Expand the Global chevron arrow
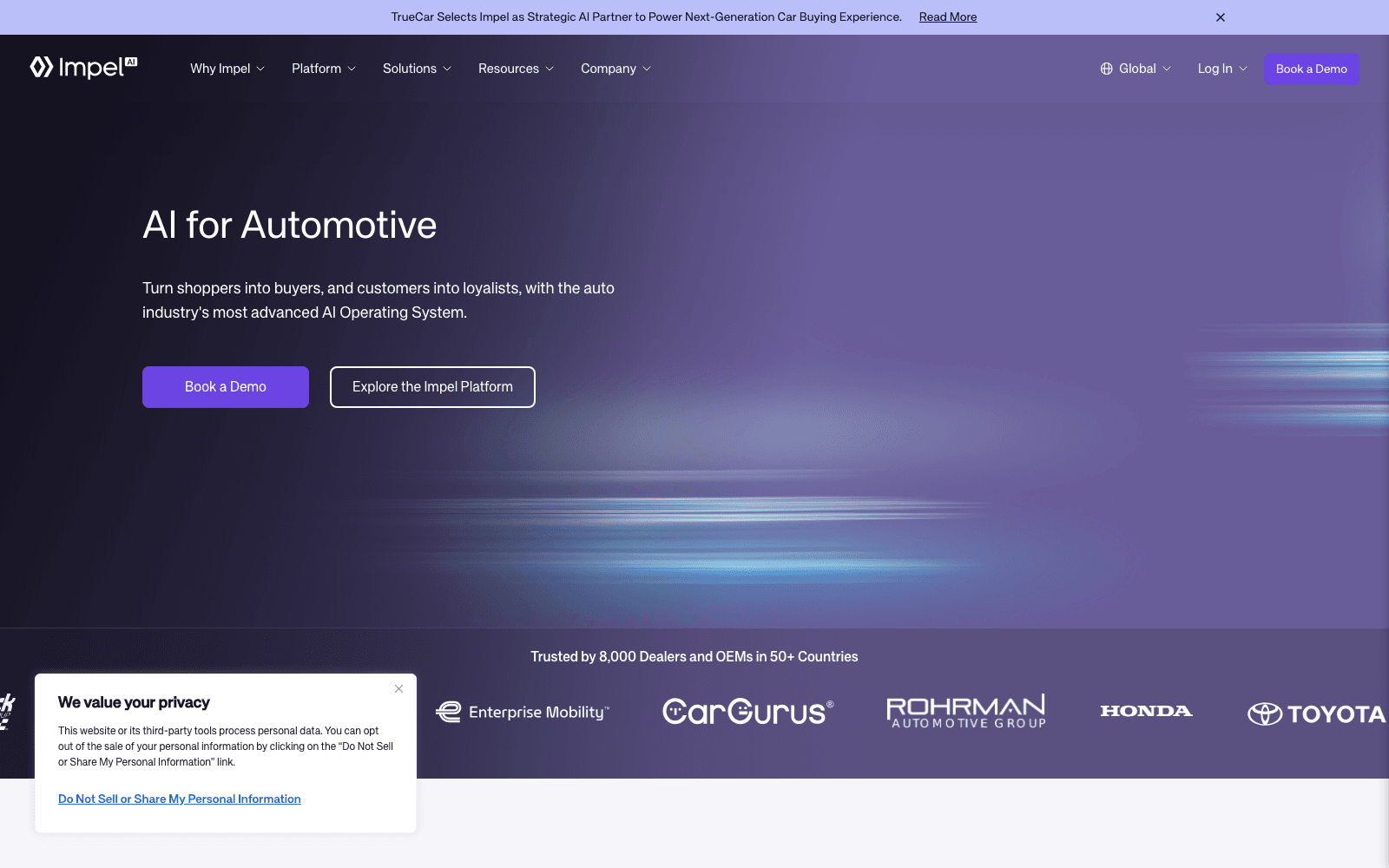1389x868 pixels. click(1167, 69)
